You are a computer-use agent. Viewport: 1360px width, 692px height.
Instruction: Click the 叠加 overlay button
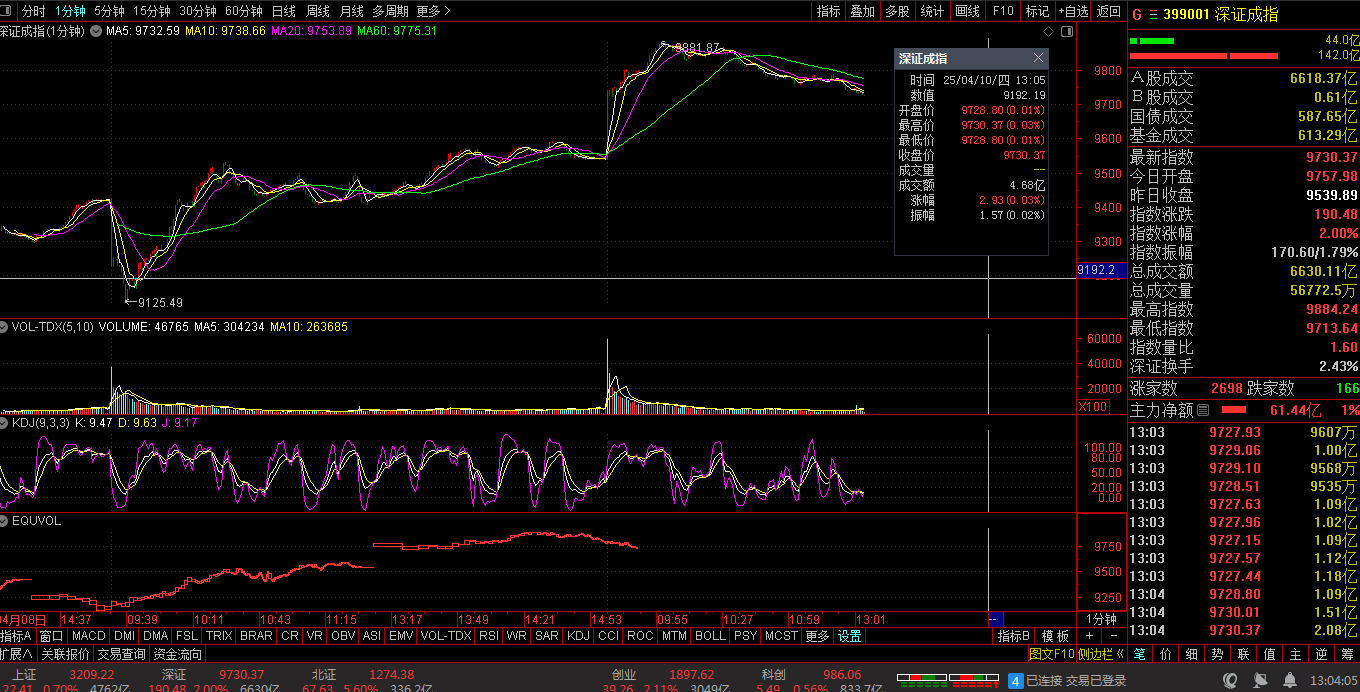[863, 11]
